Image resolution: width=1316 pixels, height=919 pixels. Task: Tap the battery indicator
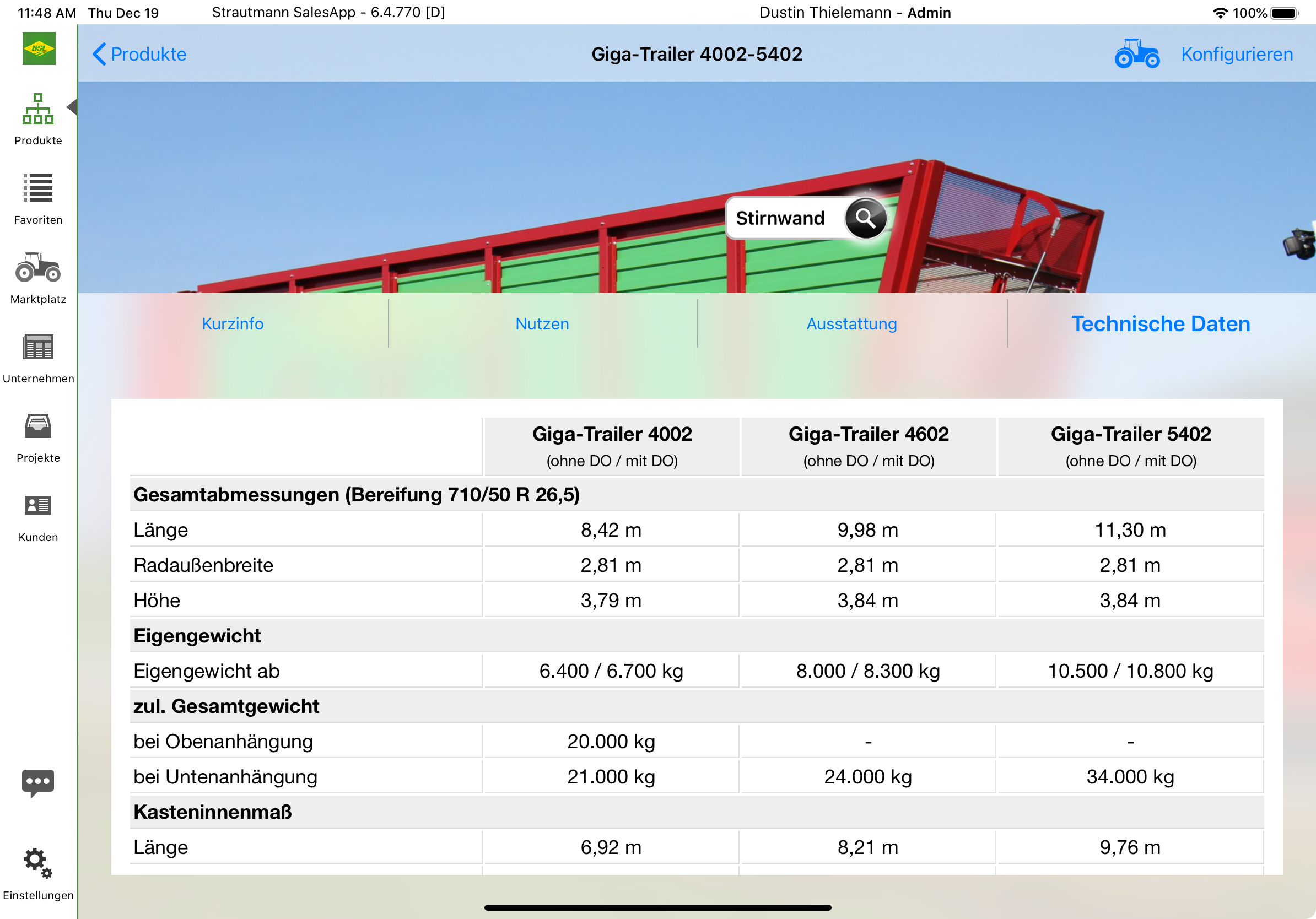pyautogui.click(x=1284, y=13)
